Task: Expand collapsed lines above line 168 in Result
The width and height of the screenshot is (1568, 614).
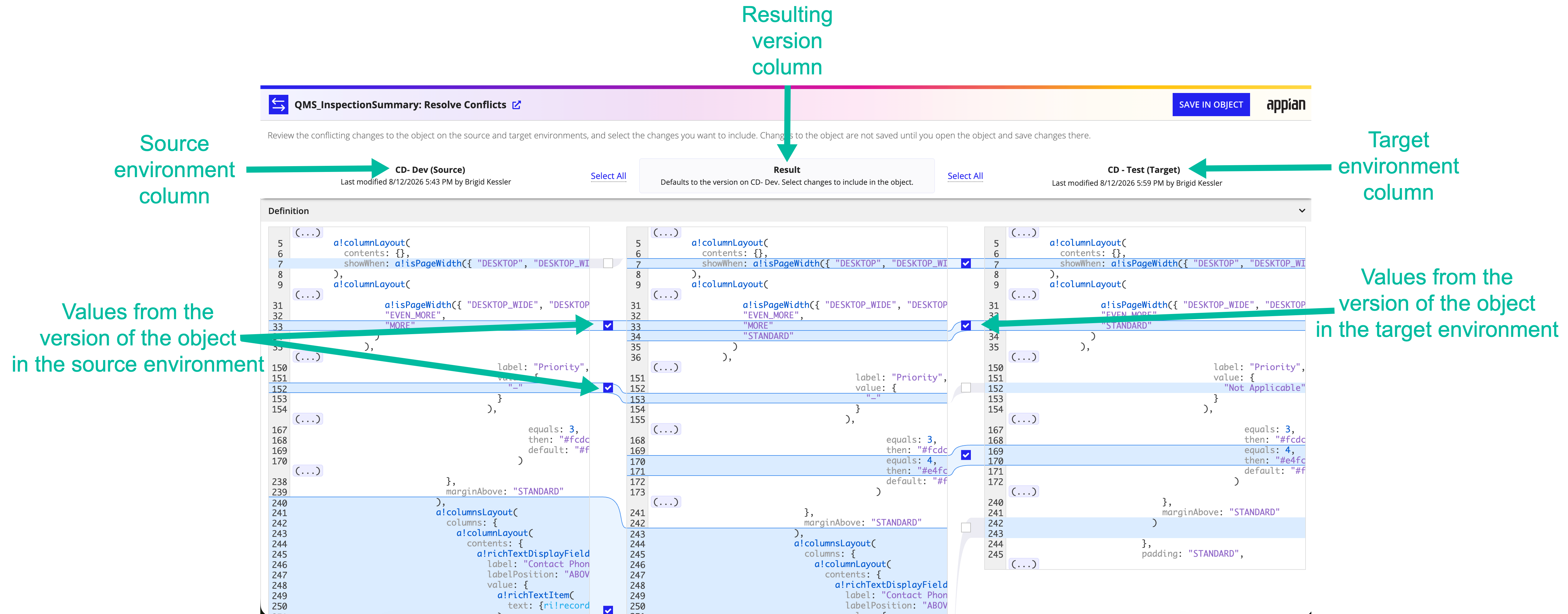Action: point(665,429)
